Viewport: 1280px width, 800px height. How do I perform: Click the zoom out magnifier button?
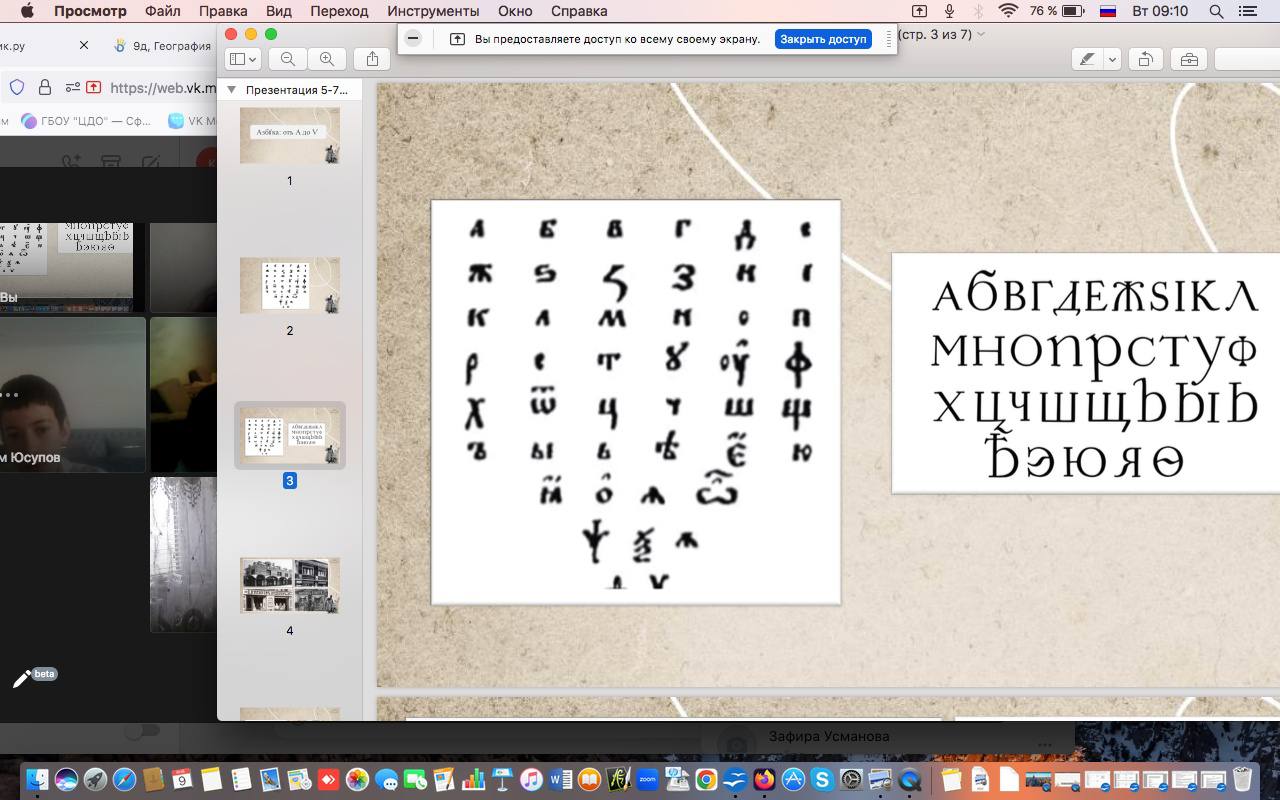(288, 59)
